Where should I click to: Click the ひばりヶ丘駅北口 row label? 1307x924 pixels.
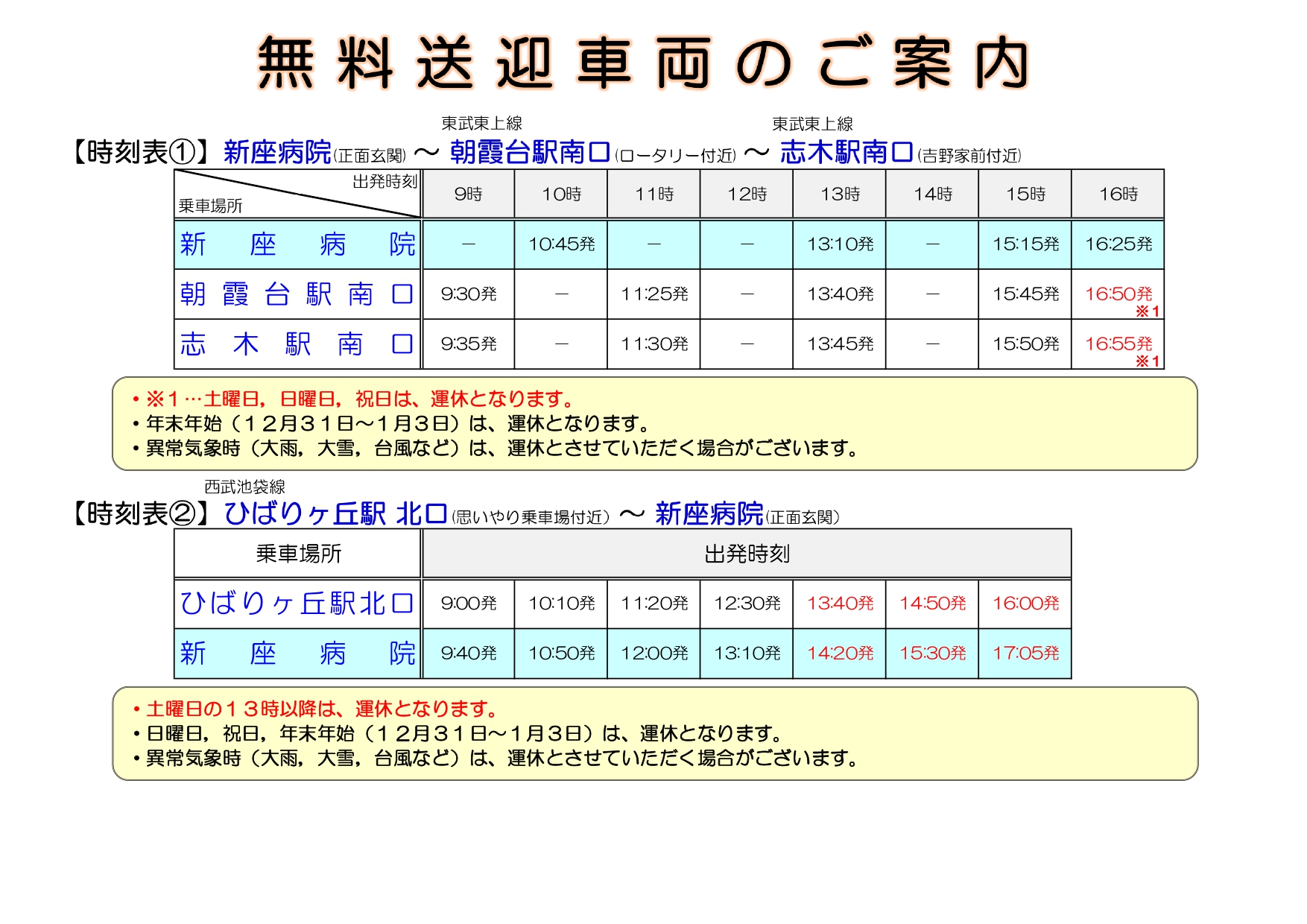point(297,604)
